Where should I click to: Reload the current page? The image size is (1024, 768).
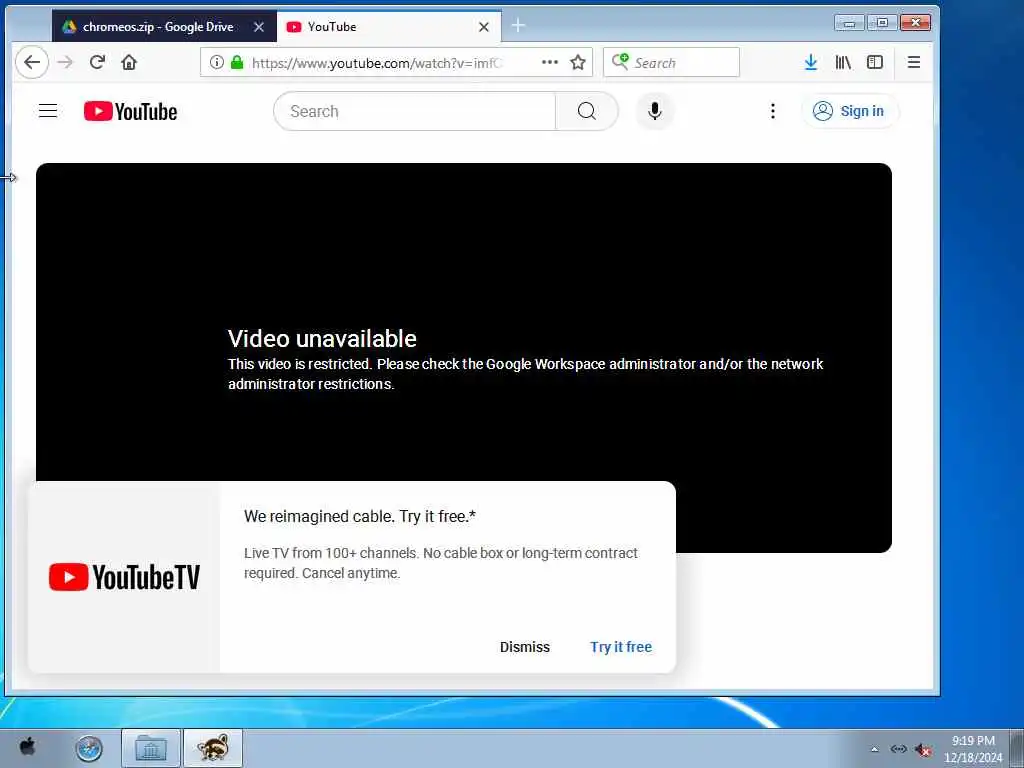click(97, 63)
